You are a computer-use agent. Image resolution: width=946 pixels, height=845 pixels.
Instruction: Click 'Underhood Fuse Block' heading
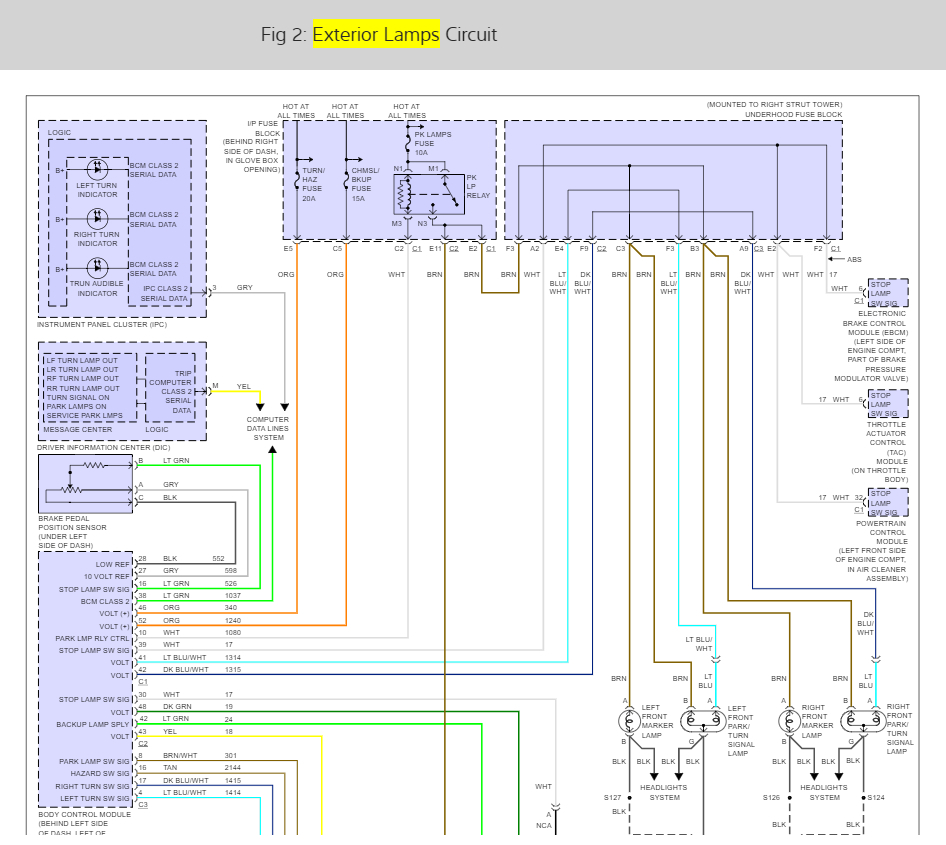pyautogui.click(x=793, y=115)
